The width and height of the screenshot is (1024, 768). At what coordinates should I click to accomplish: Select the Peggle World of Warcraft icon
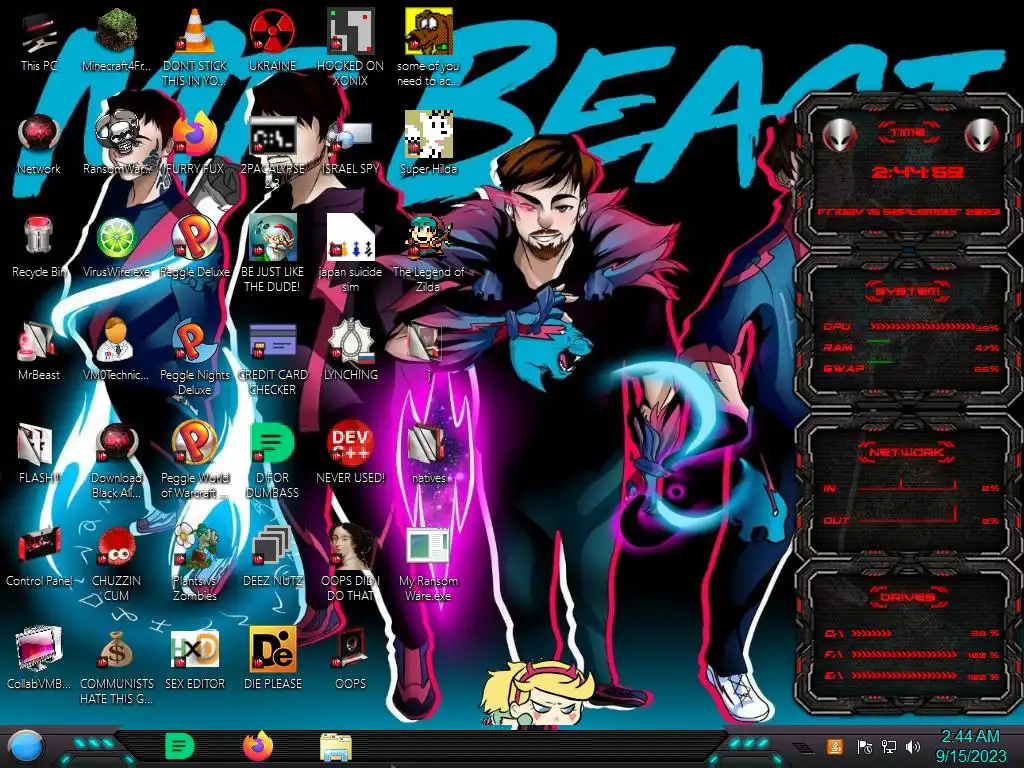[x=195, y=445]
